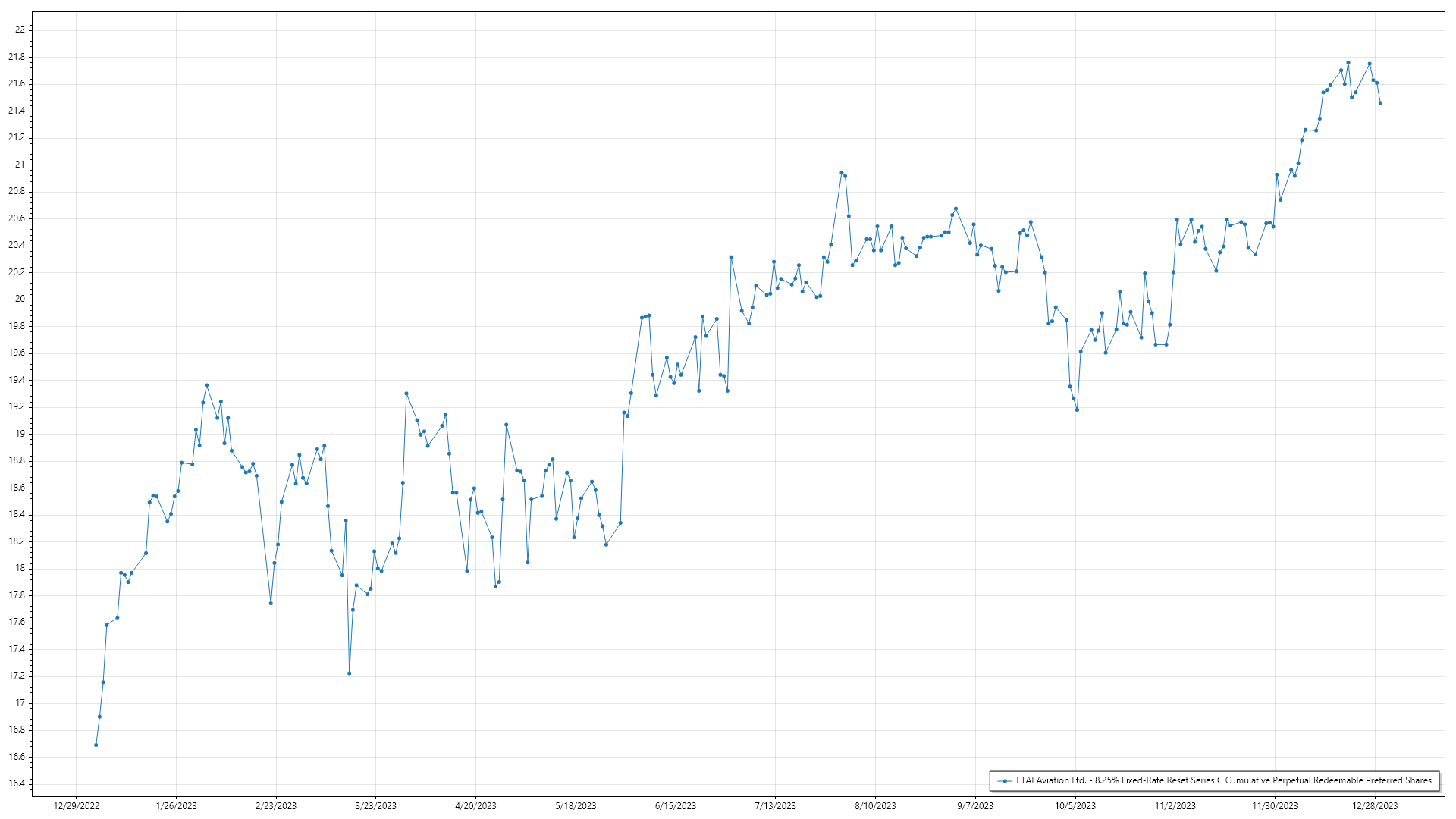This screenshot has width=1456, height=819.
Task: Click the late-July peak point near 20.95
Action: (x=842, y=173)
